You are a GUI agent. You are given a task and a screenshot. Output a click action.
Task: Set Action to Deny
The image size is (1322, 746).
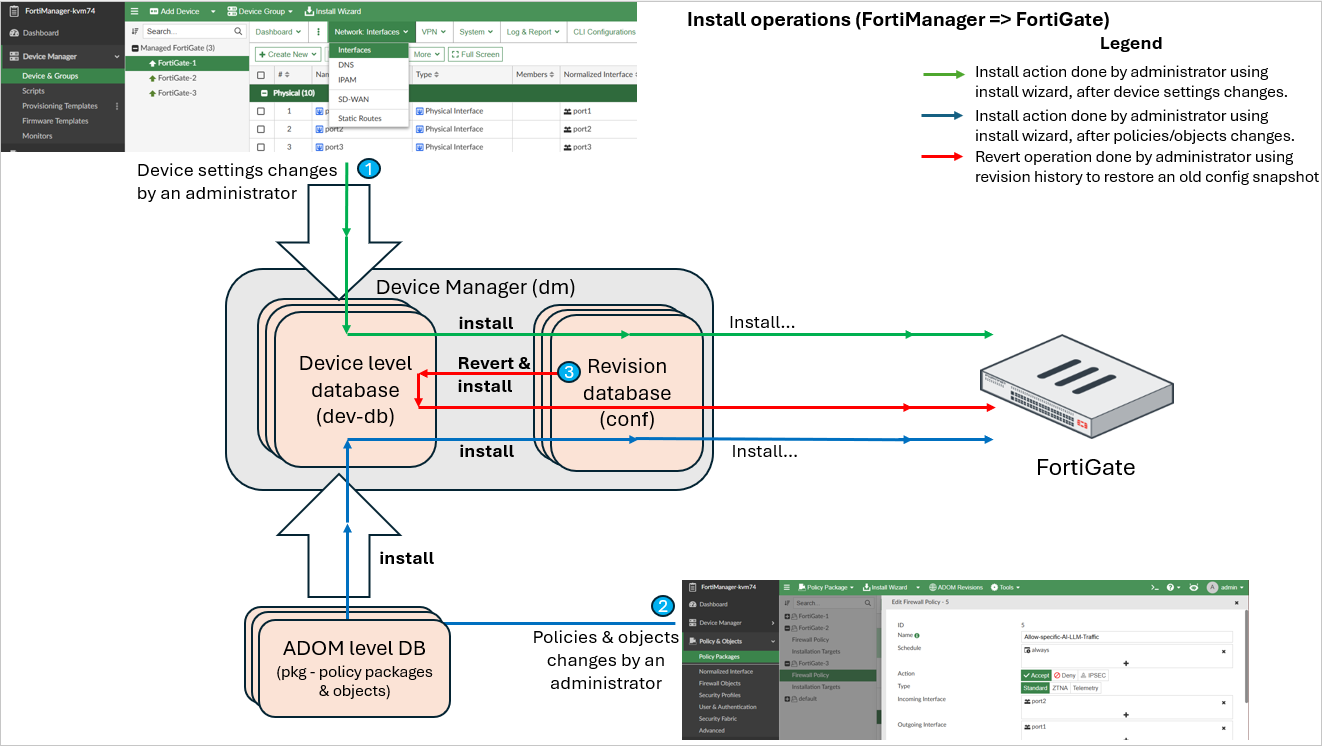tap(1064, 675)
